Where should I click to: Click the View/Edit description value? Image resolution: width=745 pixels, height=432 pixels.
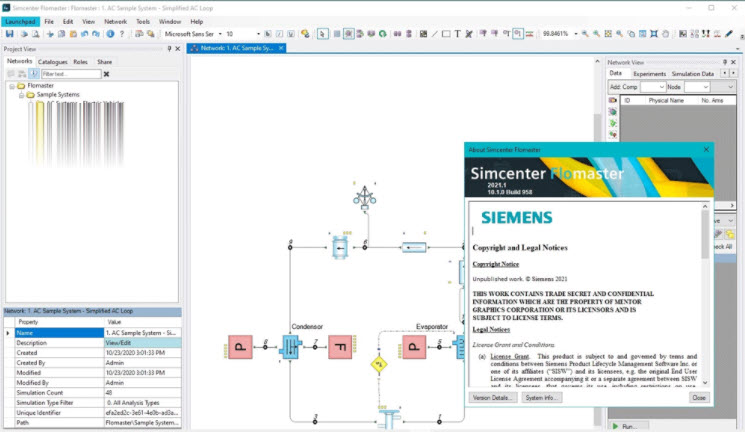point(143,343)
